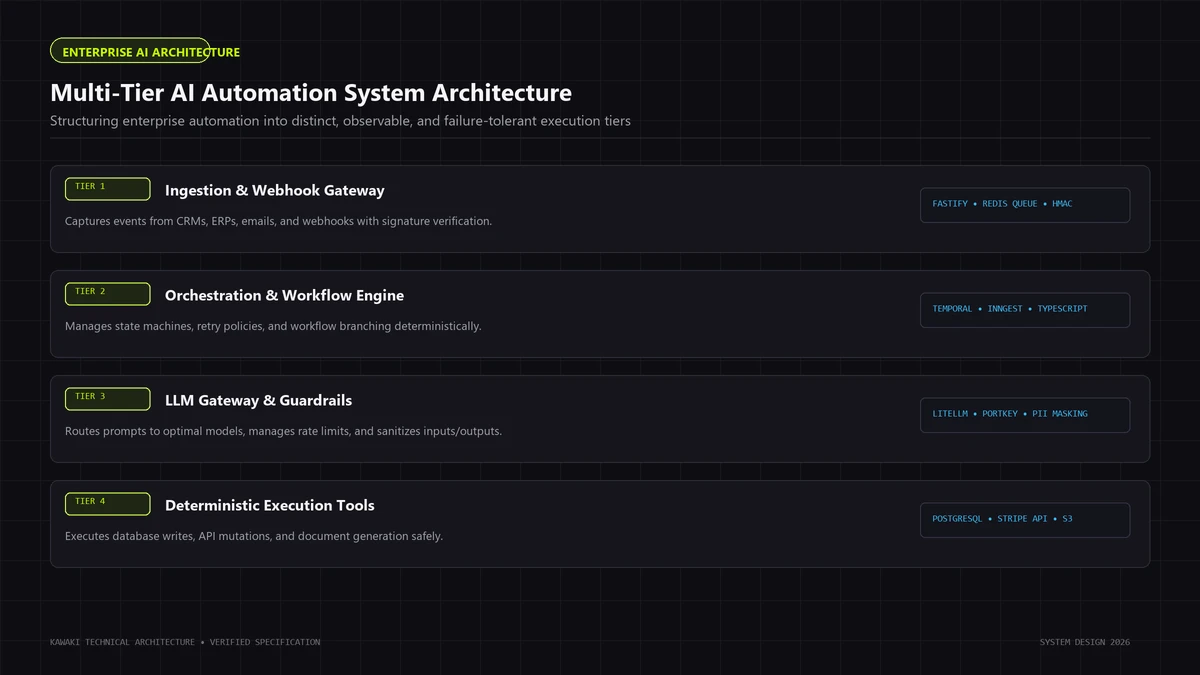Select the Multi-Tier AI Automation System Architecture title

(x=311, y=93)
